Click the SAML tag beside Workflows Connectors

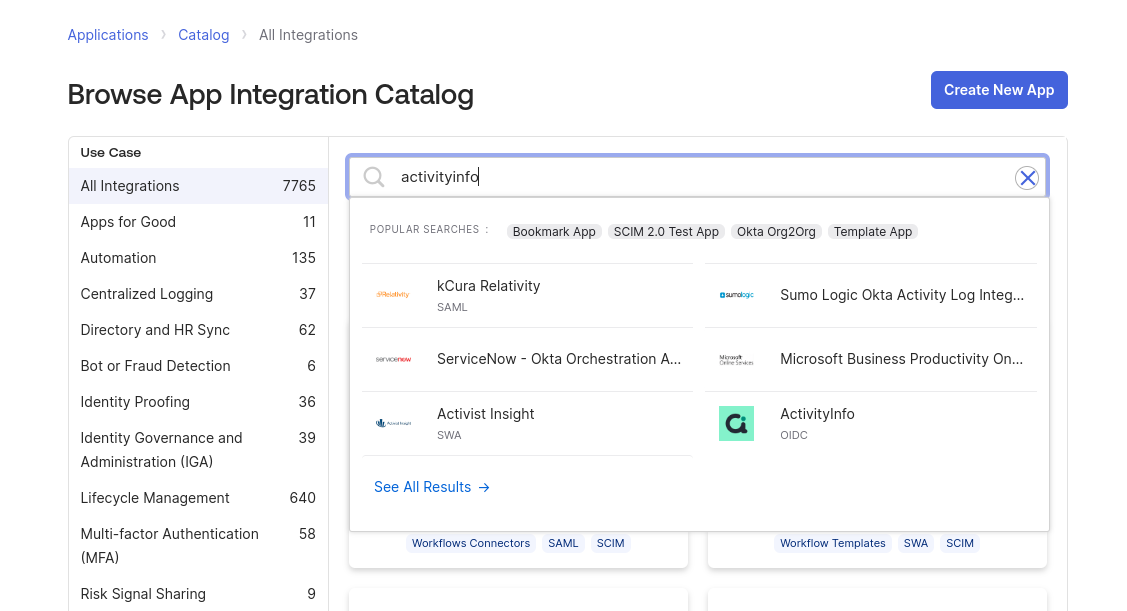563,543
